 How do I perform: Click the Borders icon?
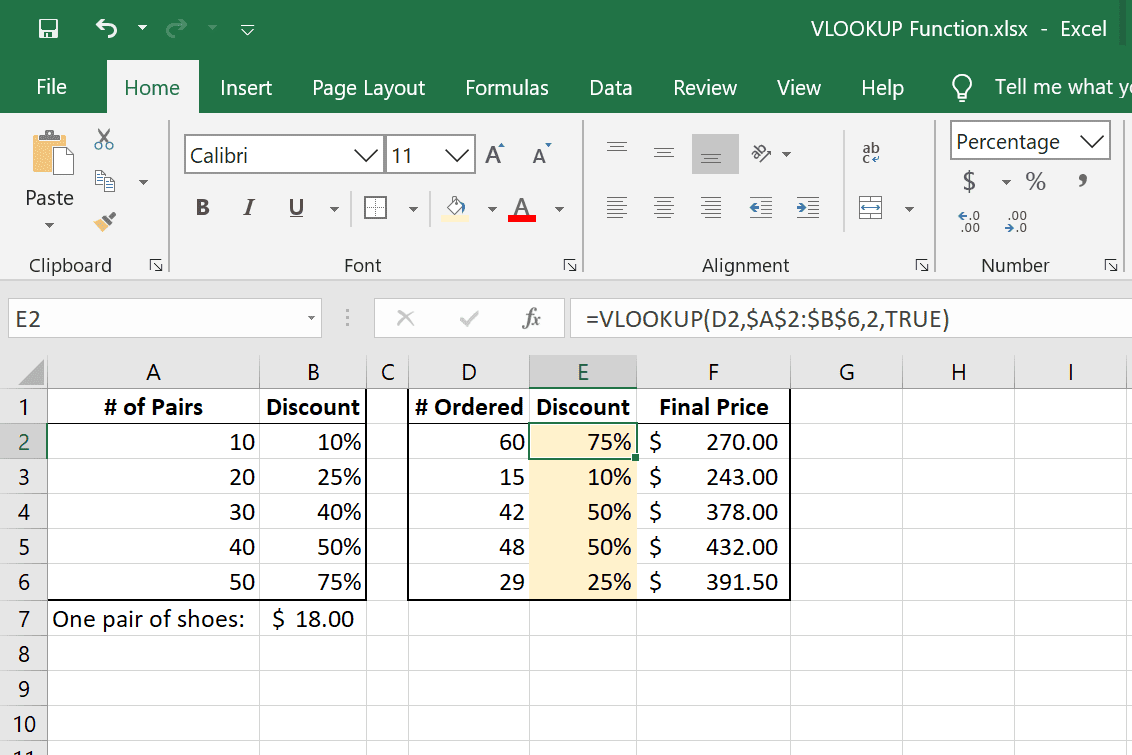point(375,208)
